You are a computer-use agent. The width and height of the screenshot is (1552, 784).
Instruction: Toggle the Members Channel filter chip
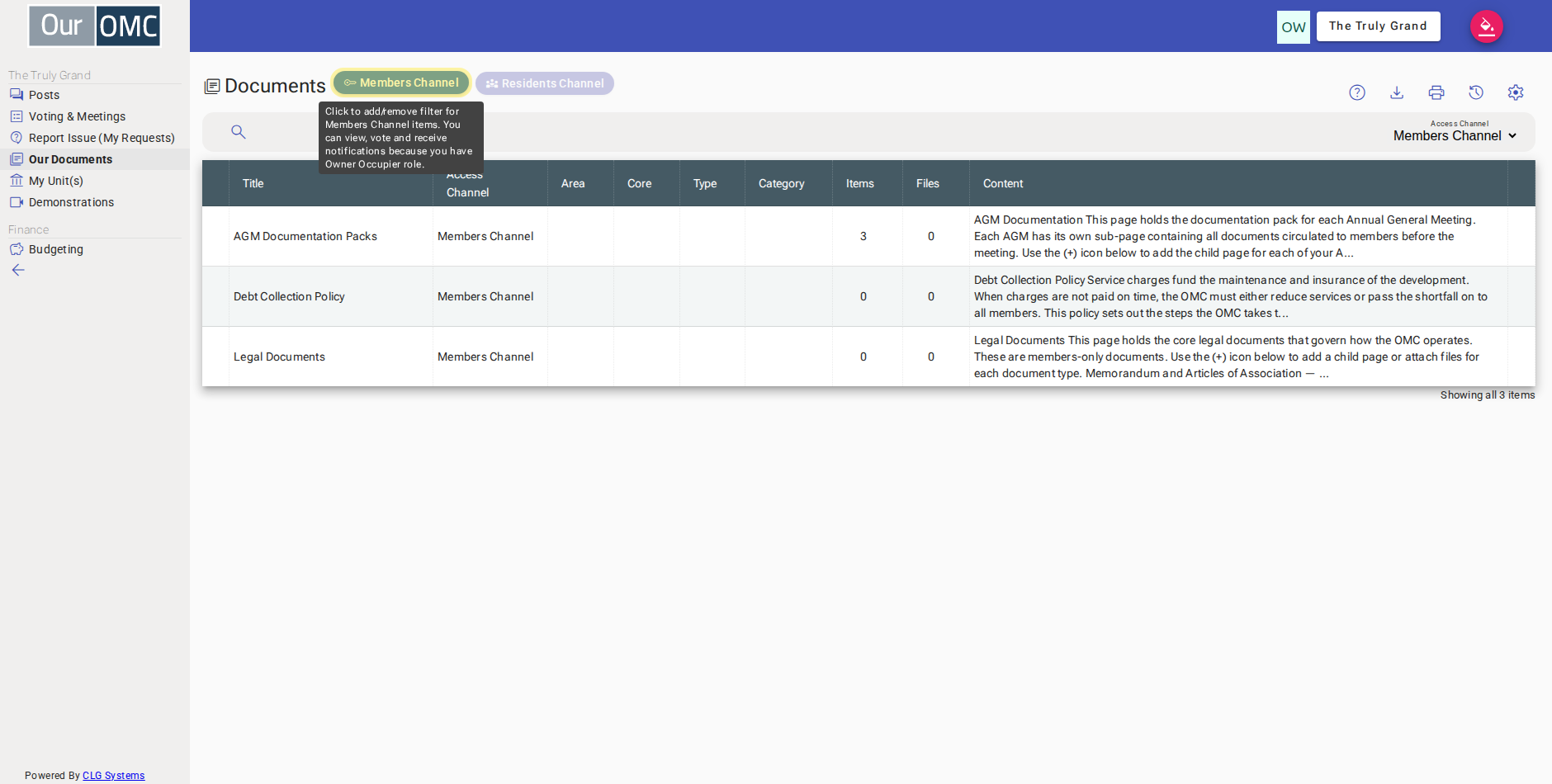pos(401,83)
